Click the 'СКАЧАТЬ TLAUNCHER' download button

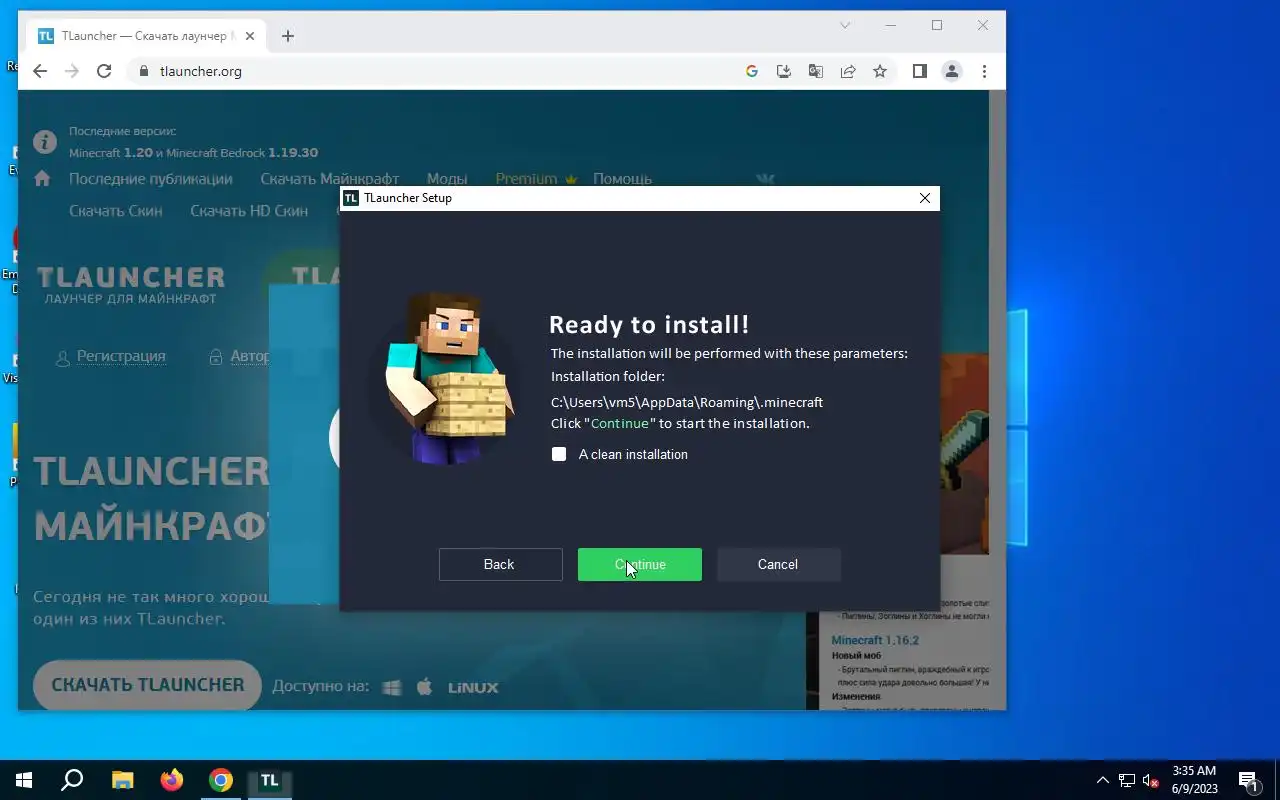(147, 685)
